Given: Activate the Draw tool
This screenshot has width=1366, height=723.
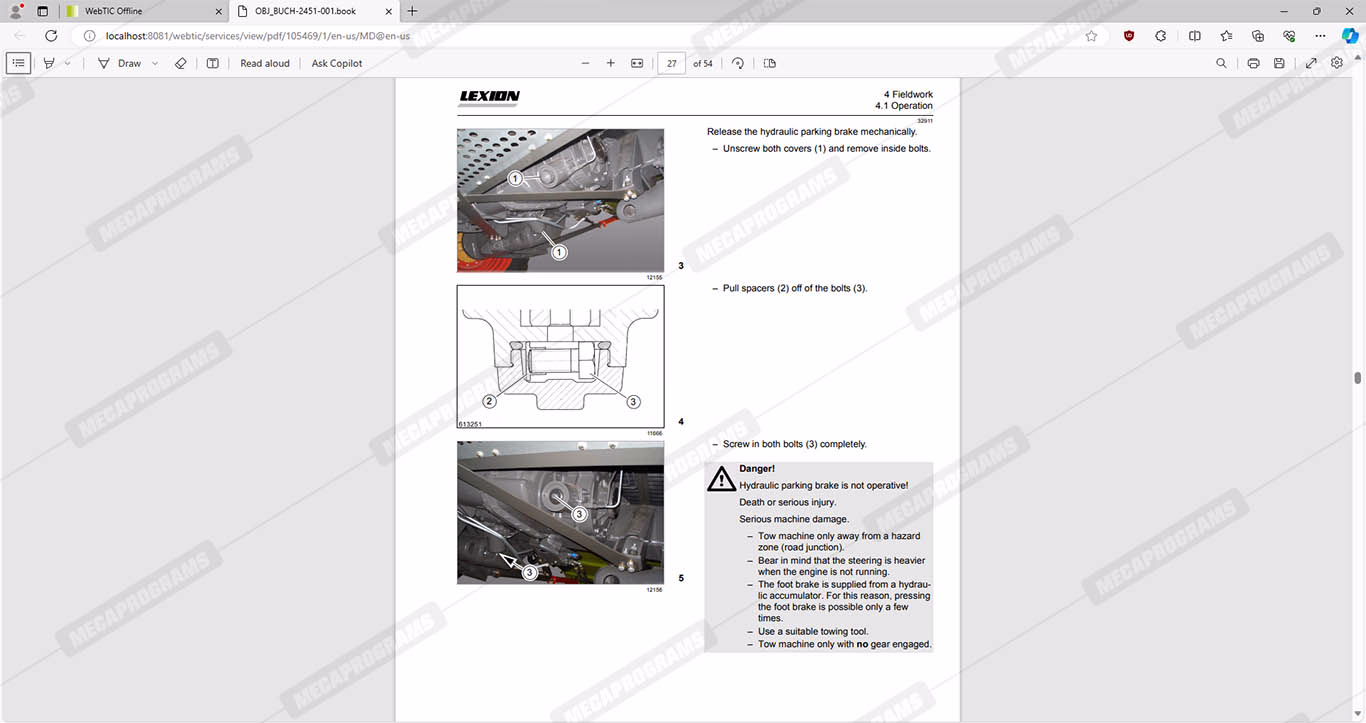Looking at the screenshot, I should coord(120,63).
